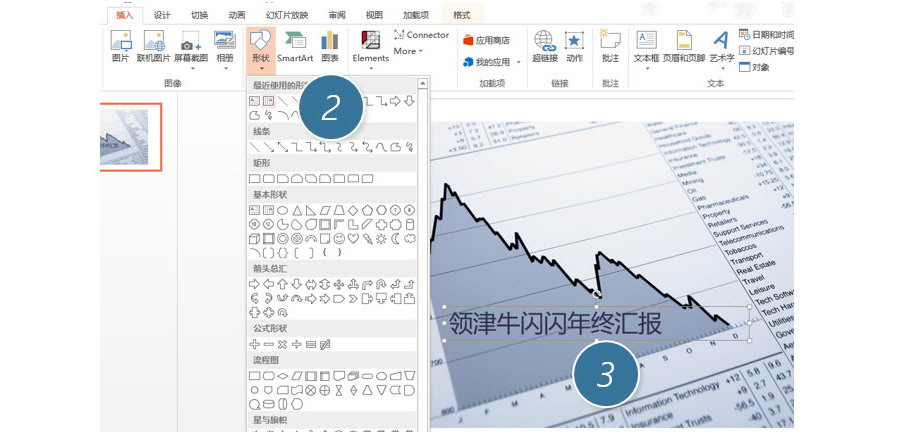Click the 文本框 text box icon
The height and width of the screenshot is (432, 900).
(646, 40)
